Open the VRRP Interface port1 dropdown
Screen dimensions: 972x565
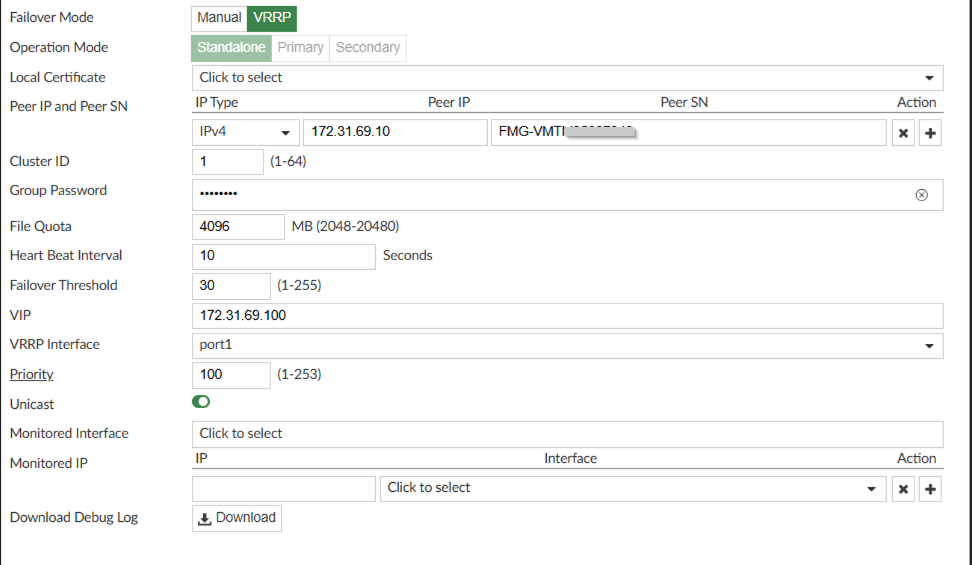[567, 345]
